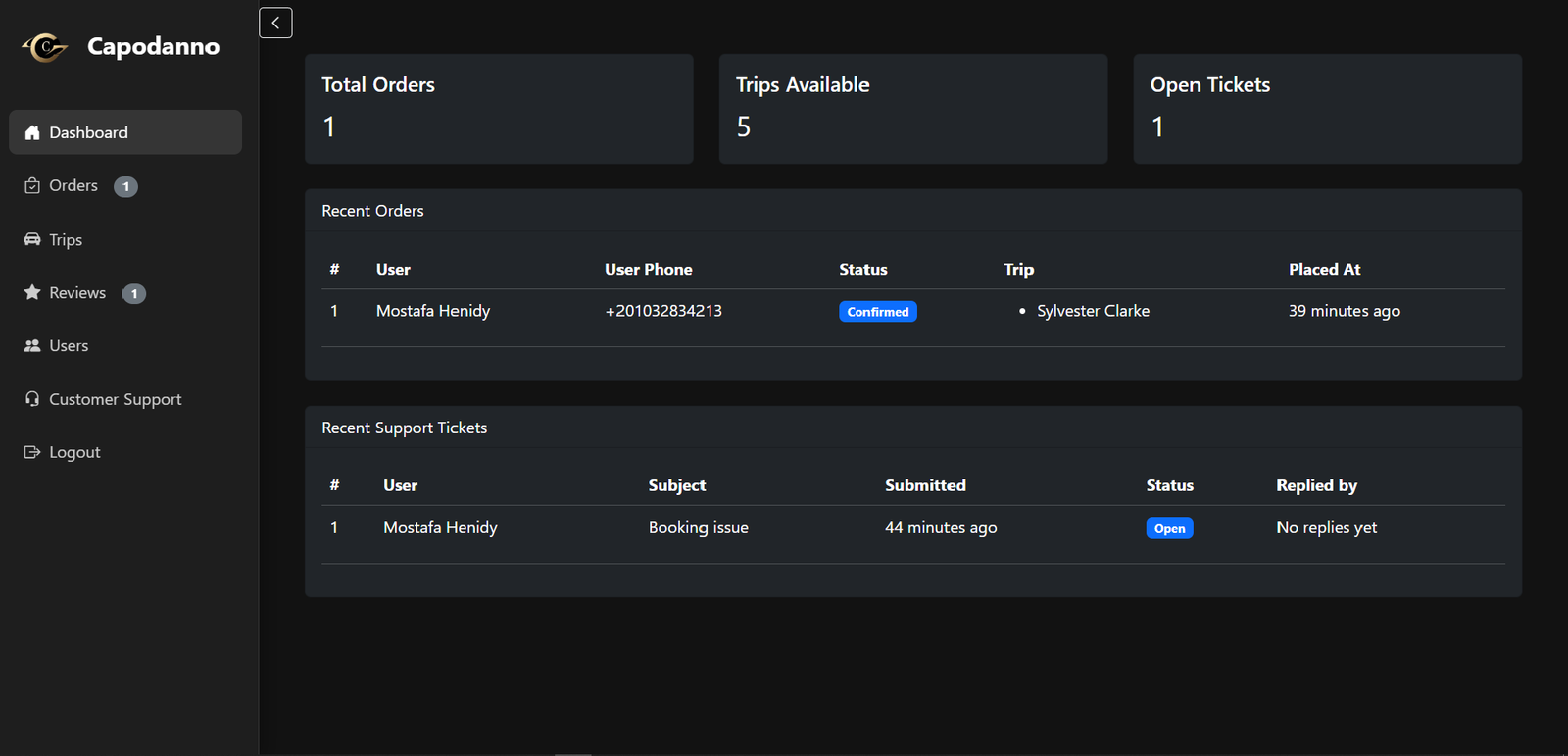Select the Booking issue ticket subject
Screen dimensions: 1568x756
(x=698, y=528)
